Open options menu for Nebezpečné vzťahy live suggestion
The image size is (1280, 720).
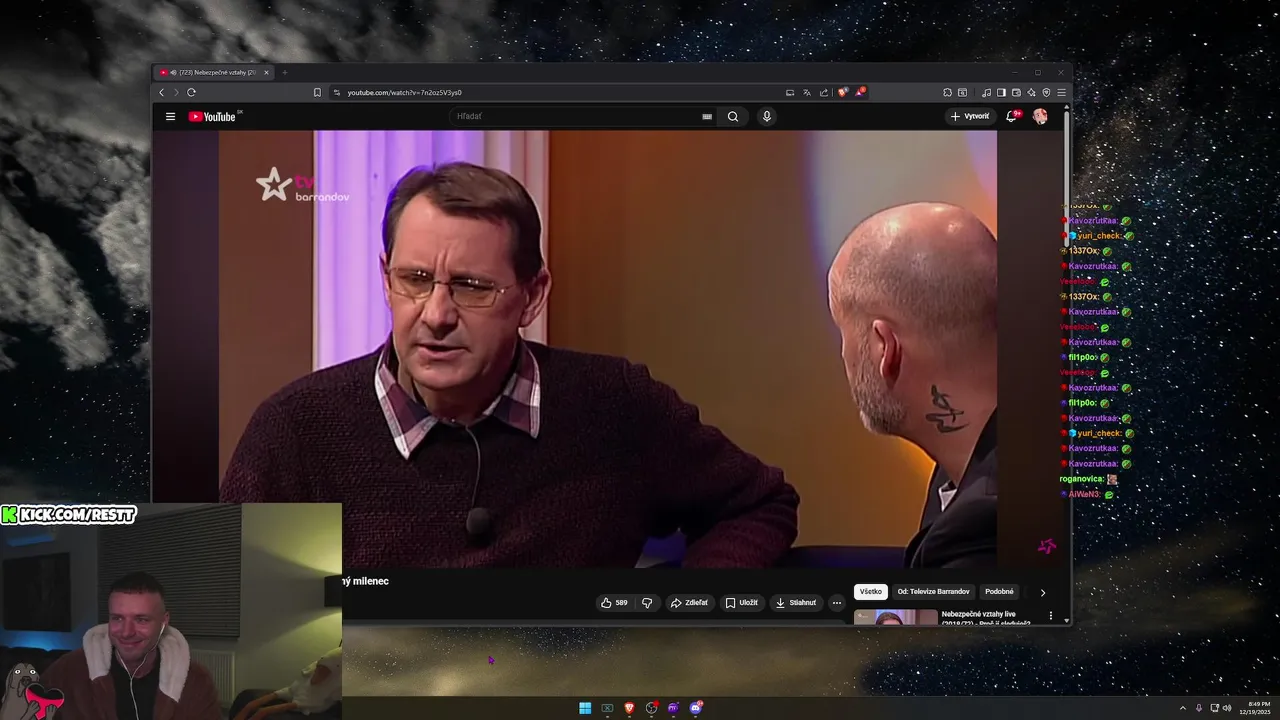coord(1050,616)
